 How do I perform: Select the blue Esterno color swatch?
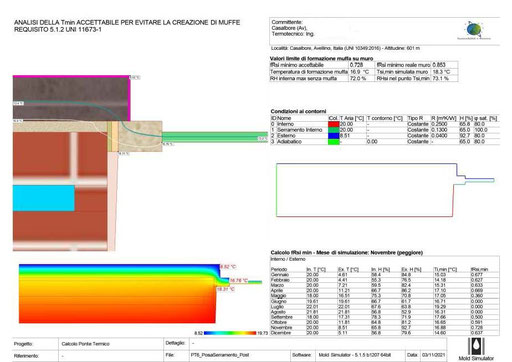point(333,136)
